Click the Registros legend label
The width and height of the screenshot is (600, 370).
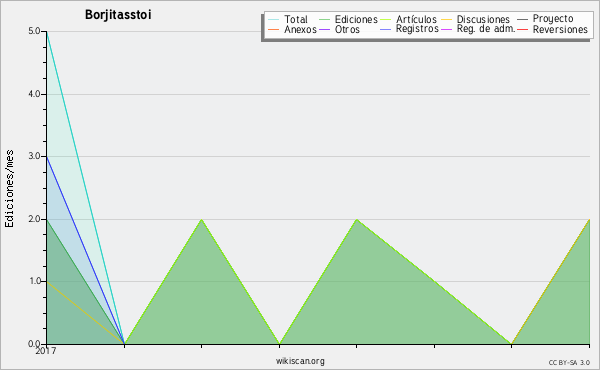(417, 29)
